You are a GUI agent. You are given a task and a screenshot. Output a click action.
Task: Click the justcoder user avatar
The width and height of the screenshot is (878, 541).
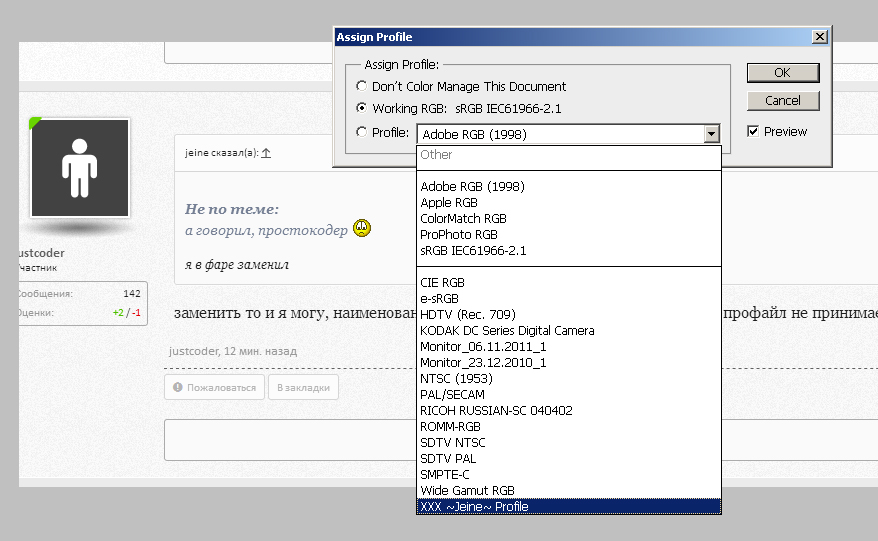80,168
